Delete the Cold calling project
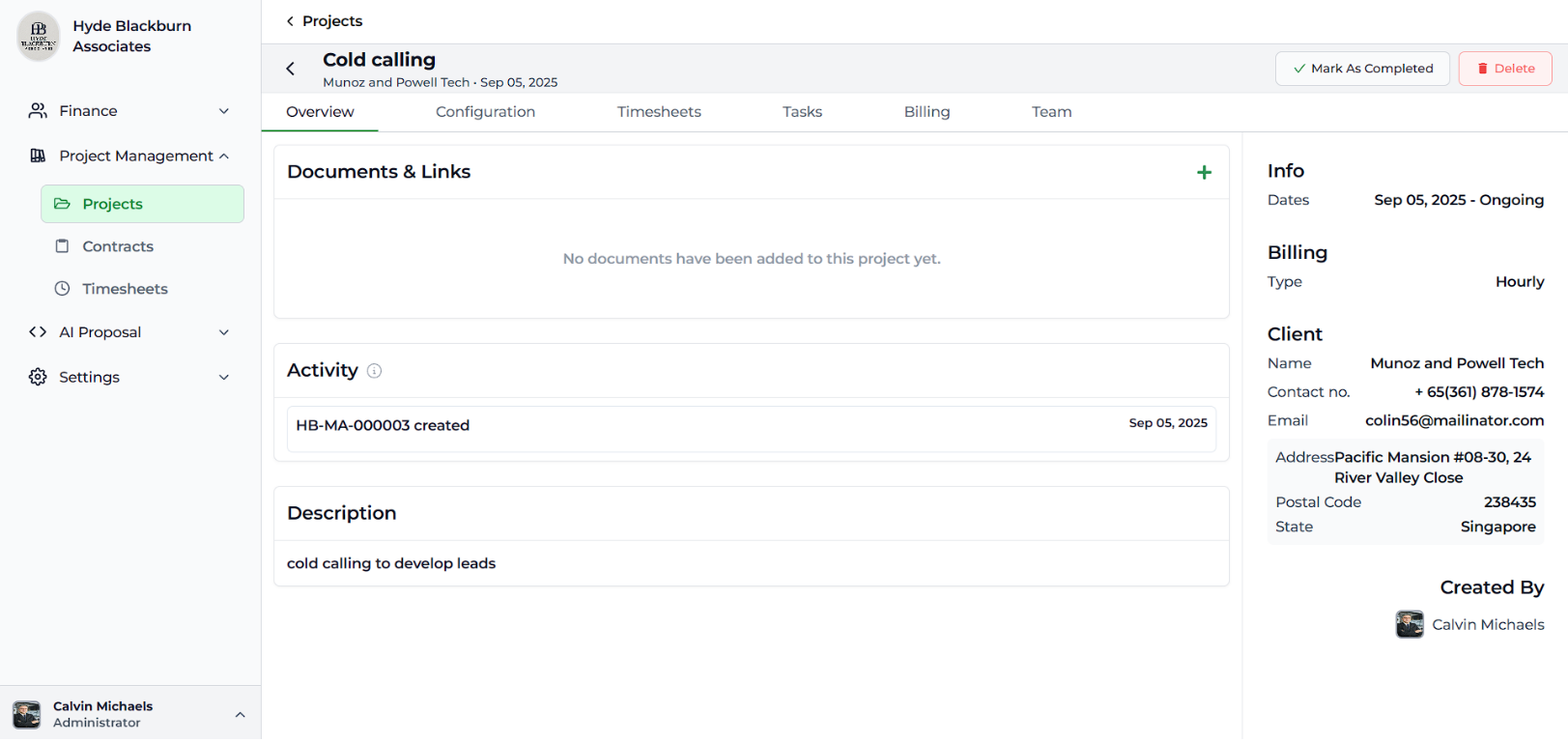The width and height of the screenshot is (1568, 742). [1505, 69]
